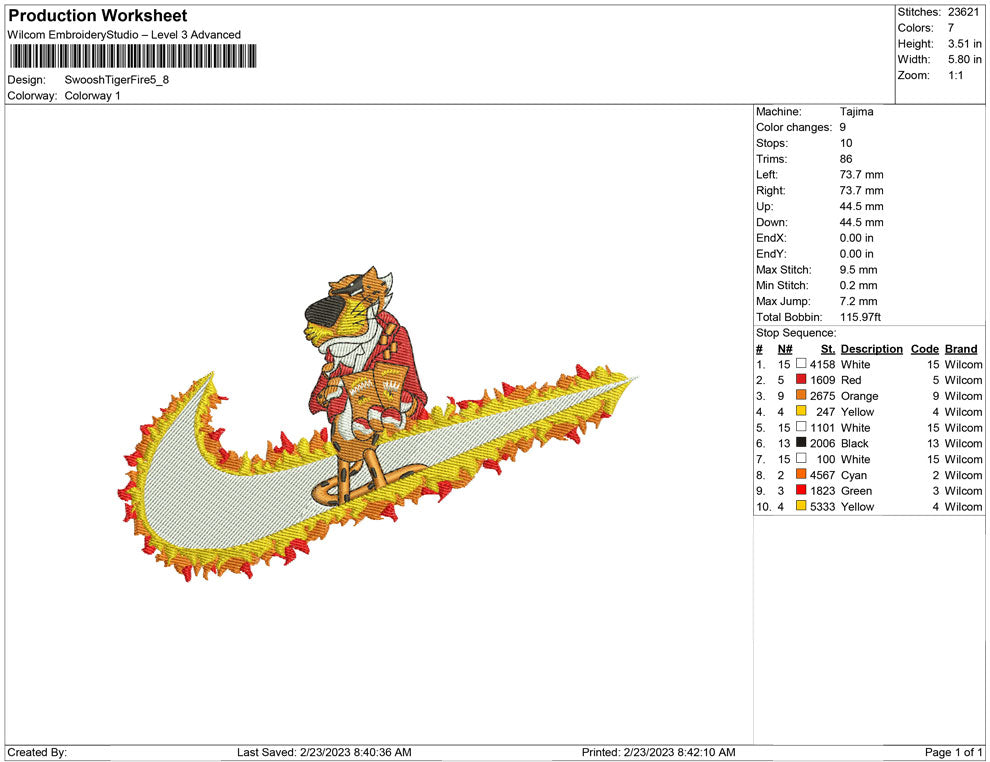Image resolution: width=990 pixels, height=762 pixels.
Task: Click the Max Stitch value 9.5 mm
Action: (x=859, y=270)
